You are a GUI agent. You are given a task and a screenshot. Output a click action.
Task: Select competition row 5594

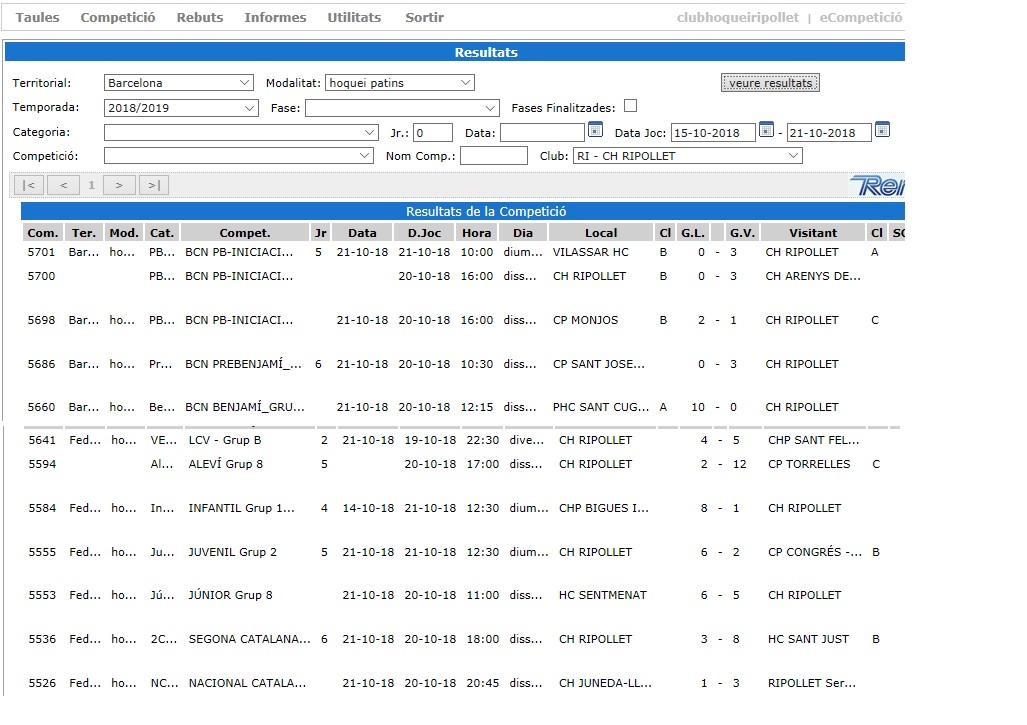click(462, 464)
